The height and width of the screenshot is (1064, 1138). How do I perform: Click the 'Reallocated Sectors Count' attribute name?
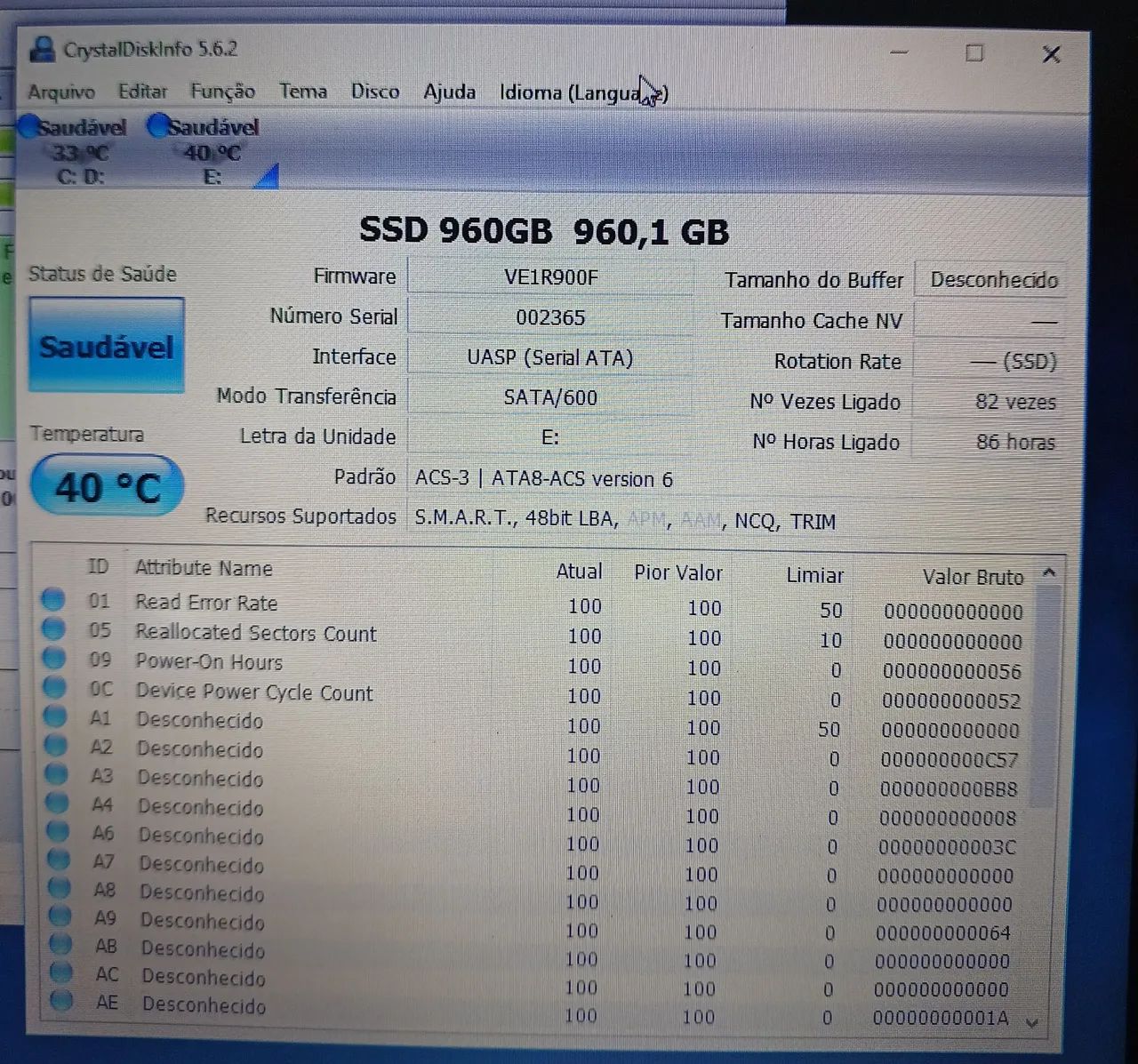[256, 633]
